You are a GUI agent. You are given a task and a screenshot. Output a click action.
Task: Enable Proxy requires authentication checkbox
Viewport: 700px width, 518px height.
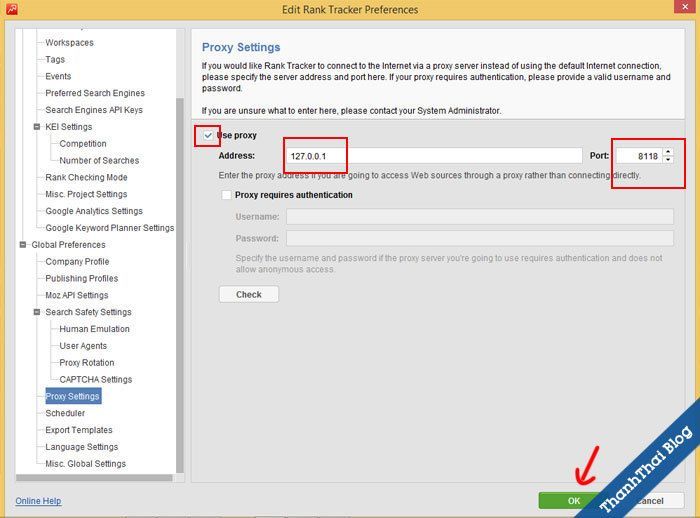[x=227, y=195]
